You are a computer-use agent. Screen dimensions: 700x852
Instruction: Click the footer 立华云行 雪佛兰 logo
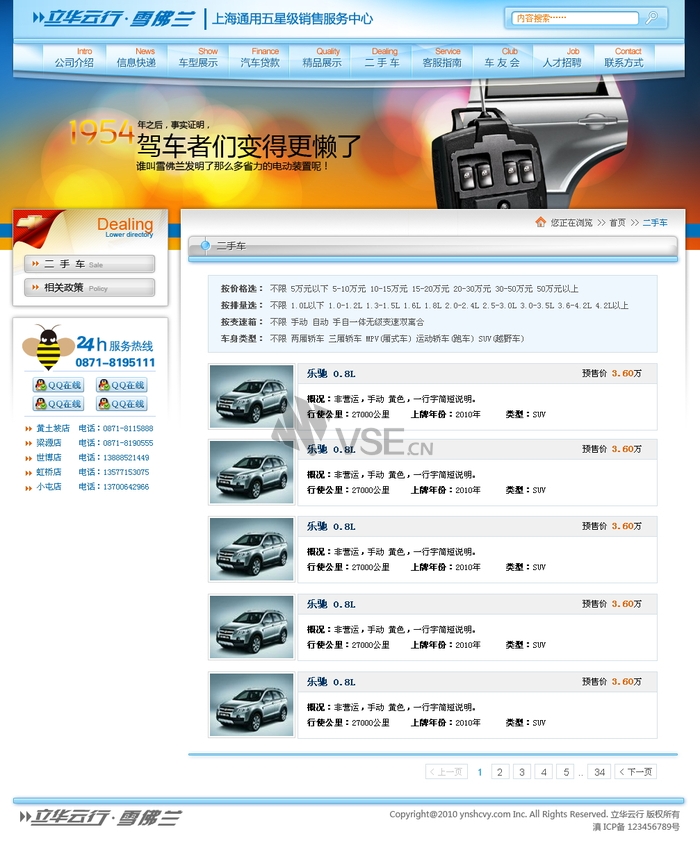[100, 817]
